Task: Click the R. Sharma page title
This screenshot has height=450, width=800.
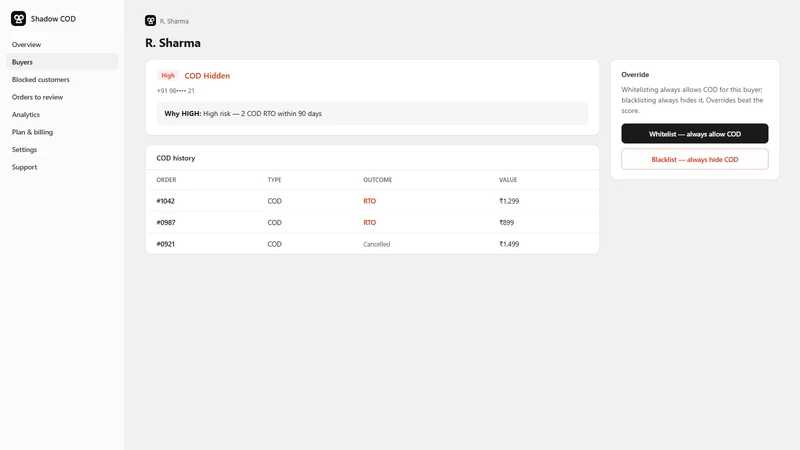Action: [x=173, y=43]
